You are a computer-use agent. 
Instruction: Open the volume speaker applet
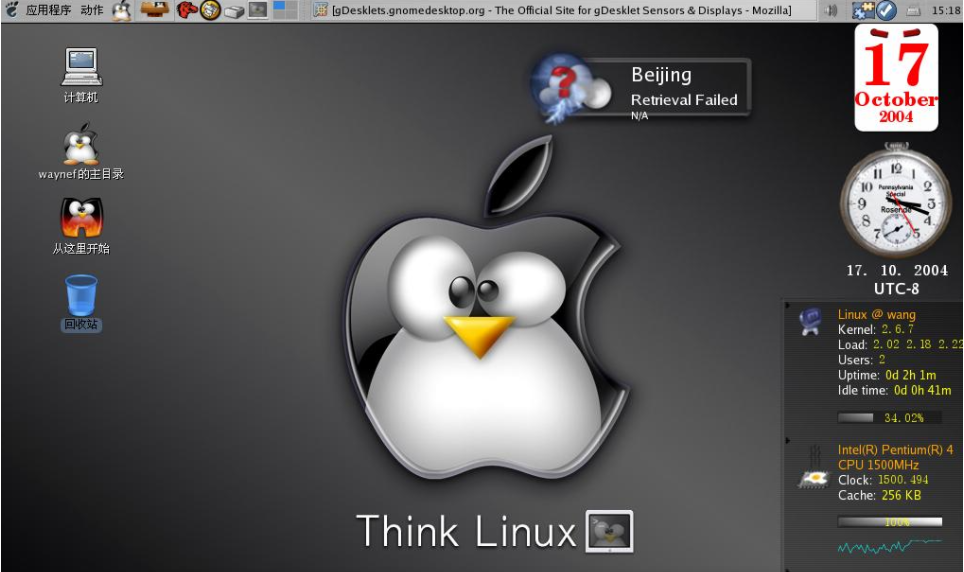[832, 10]
